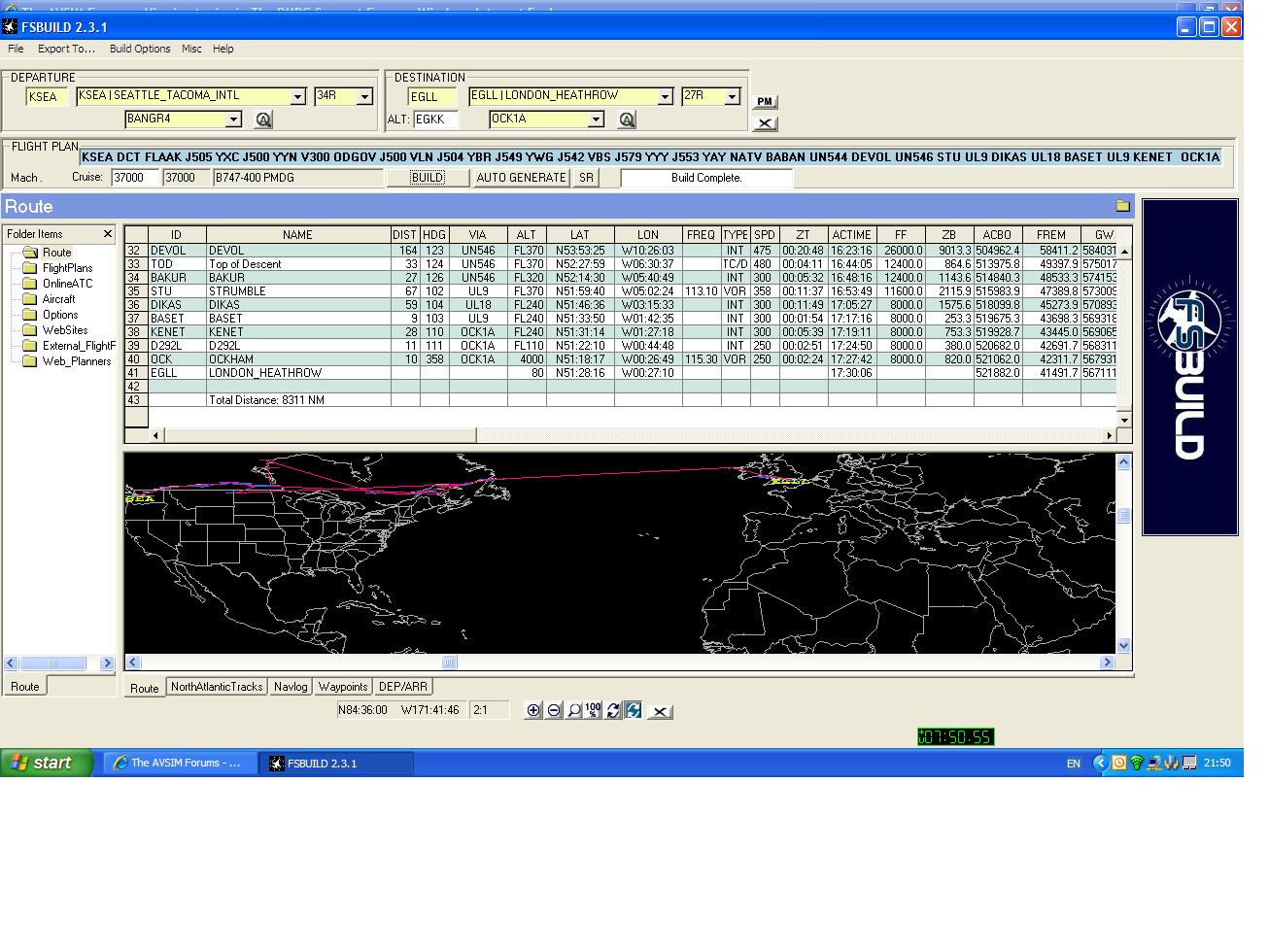Select the OCKHAM row in navlog table
This screenshot has height=952, width=1269.
[622, 359]
